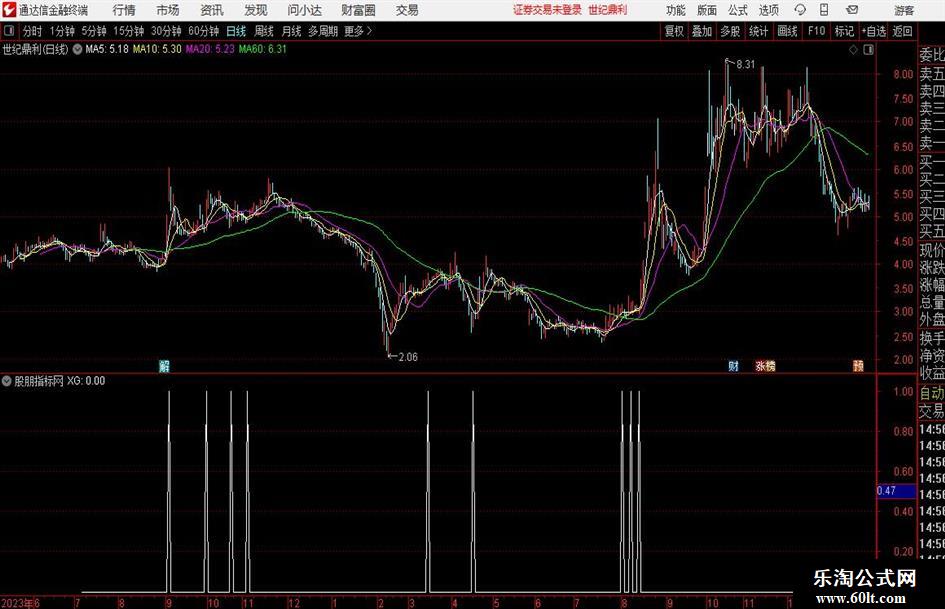
Task: Open the 问小达 menu
Action: pos(304,10)
